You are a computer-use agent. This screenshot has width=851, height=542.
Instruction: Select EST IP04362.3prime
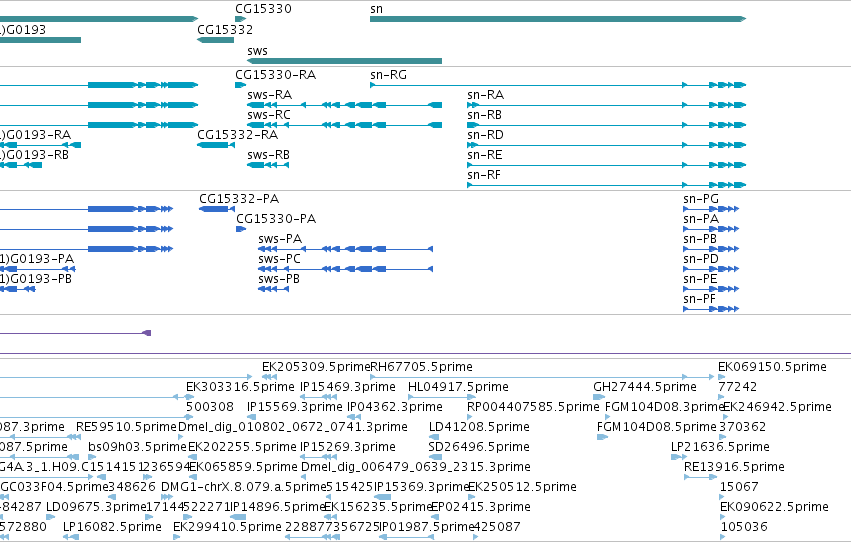tap(354, 417)
